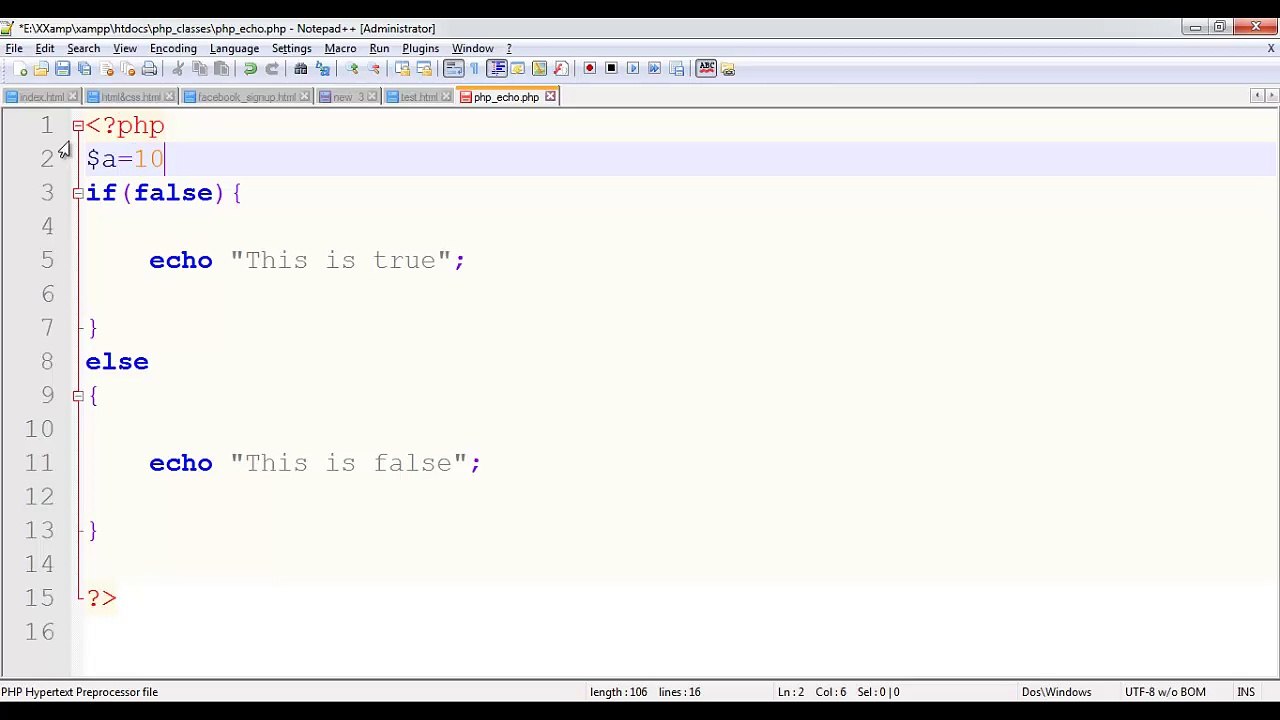
Task: Toggle the Document Map icon
Action: pos(540,69)
